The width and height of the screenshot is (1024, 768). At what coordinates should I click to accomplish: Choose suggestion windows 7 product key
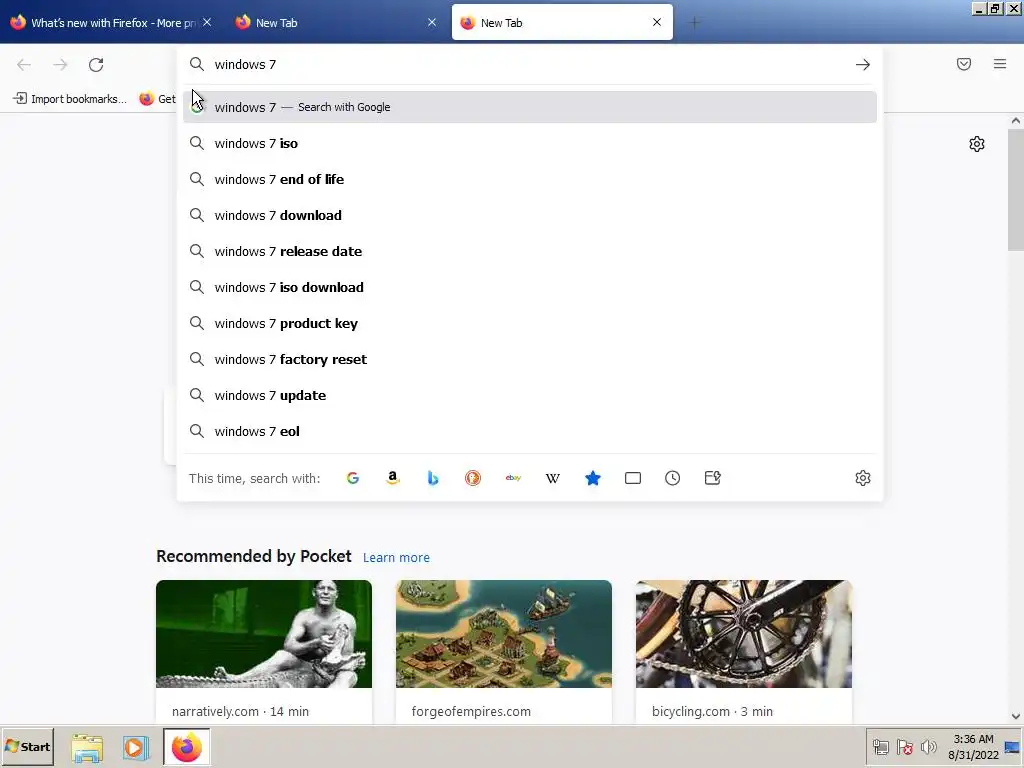click(x=530, y=323)
